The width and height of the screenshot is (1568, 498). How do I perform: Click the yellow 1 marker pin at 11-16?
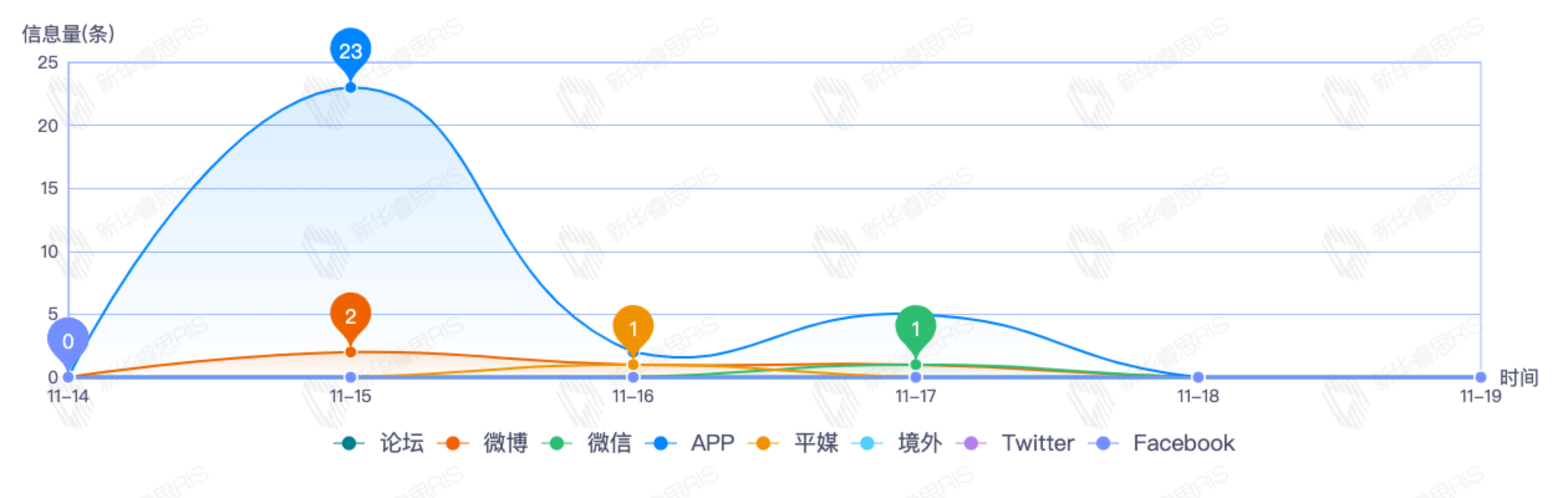pyautogui.click(x=633, y=328)
